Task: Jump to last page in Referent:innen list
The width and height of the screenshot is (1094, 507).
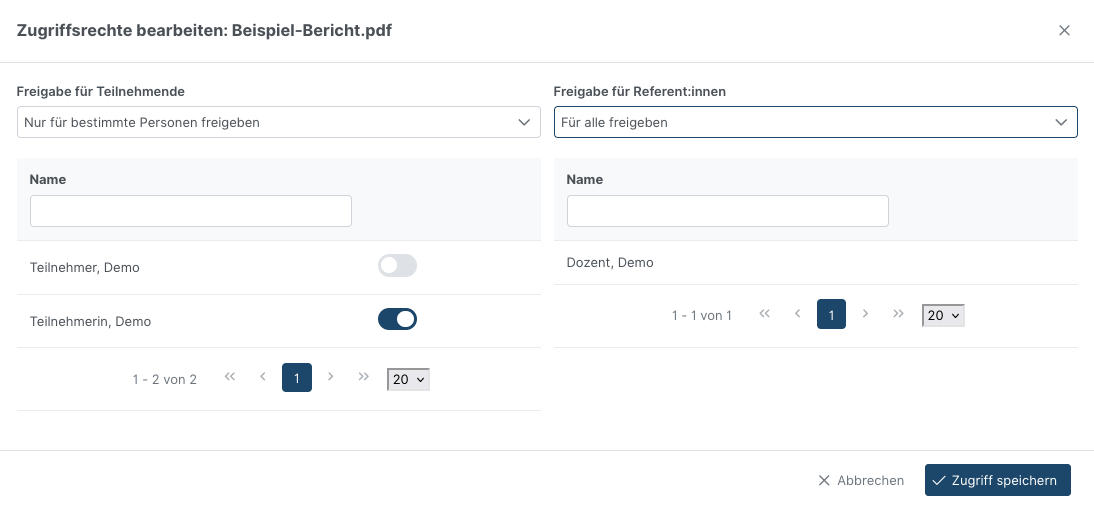Action: tap(899, 314)
